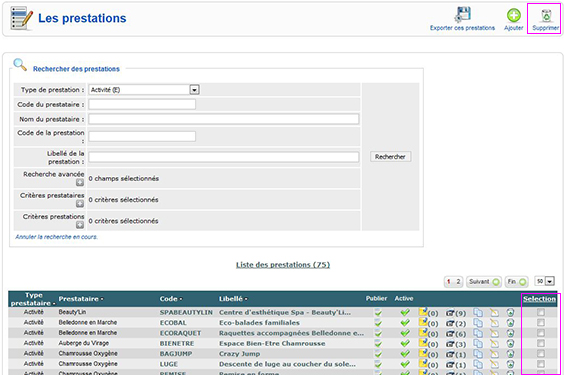Toggle Active green check for BAGJUMP row
564x375 pixels.
tap(405, 354)
